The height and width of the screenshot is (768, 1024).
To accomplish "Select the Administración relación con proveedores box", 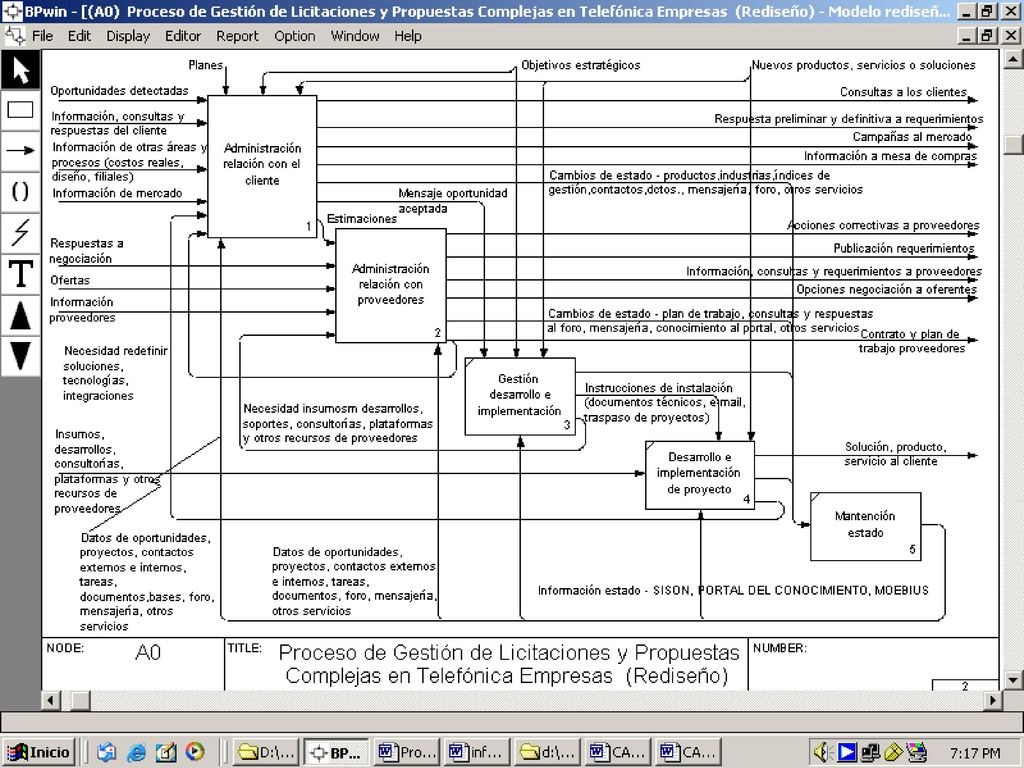I will pyautogui.click(x=391, y=285).
